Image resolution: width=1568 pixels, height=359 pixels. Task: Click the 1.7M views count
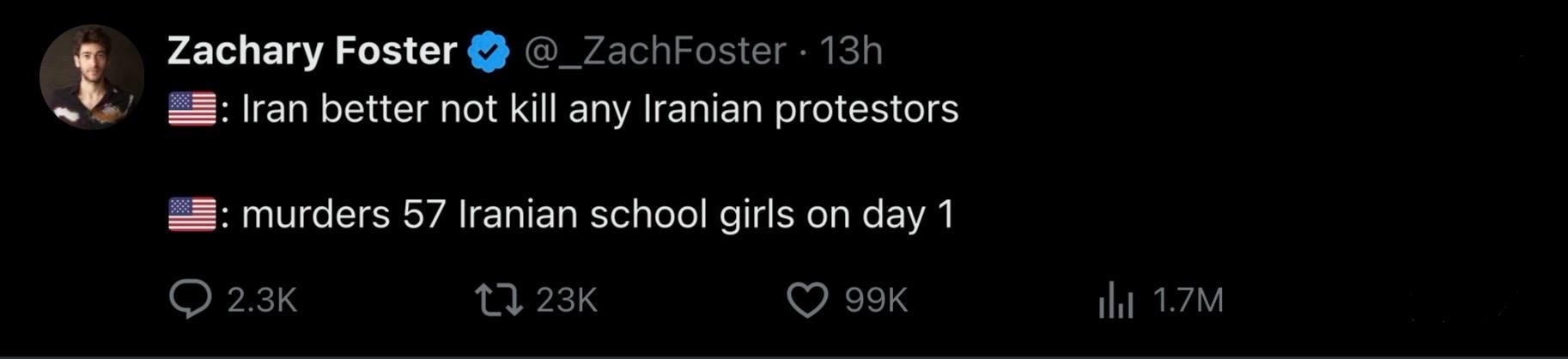point(1188,300)
